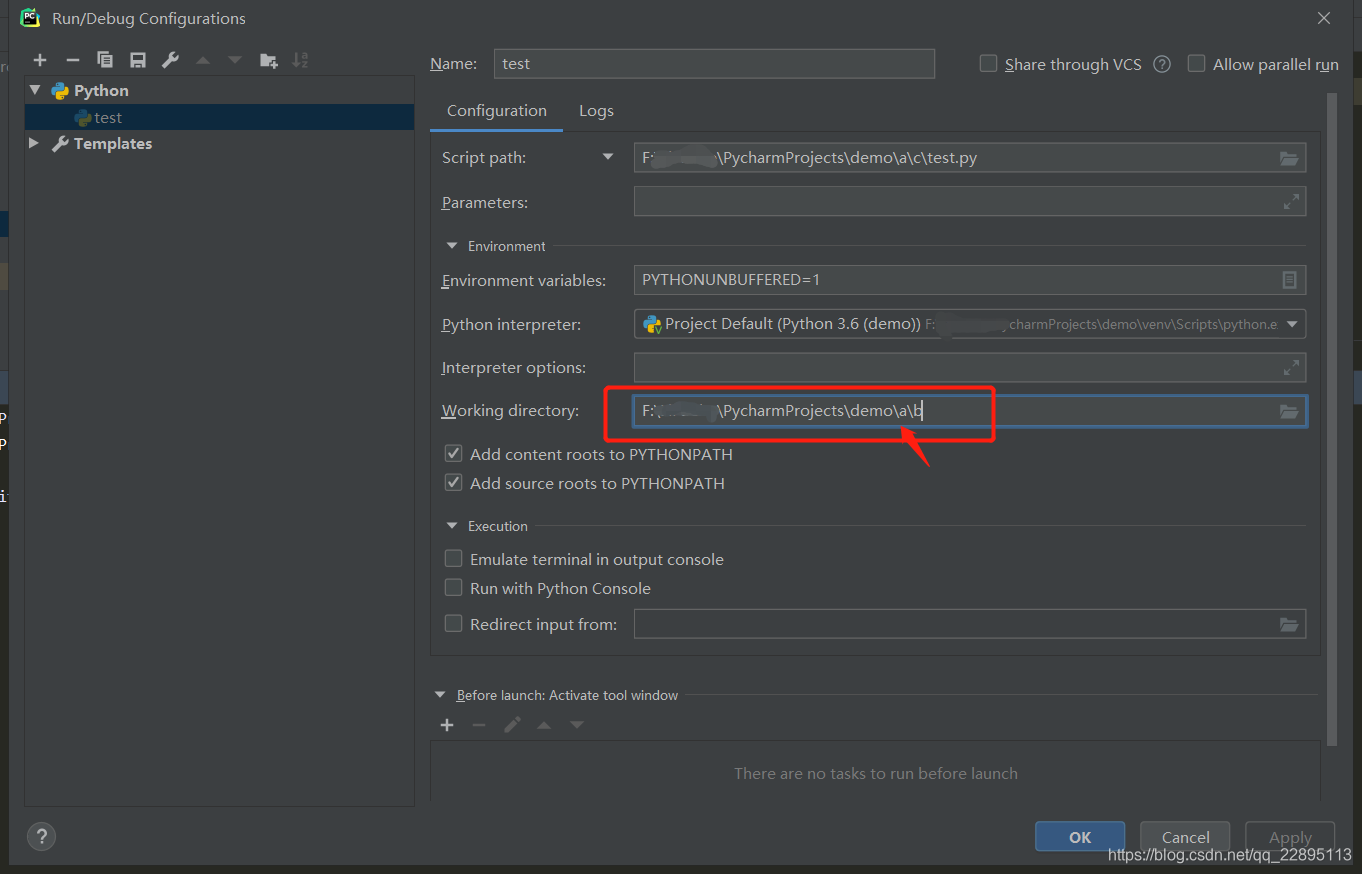
Task: Sort configurations alphabetically
Action: point(300,60)
